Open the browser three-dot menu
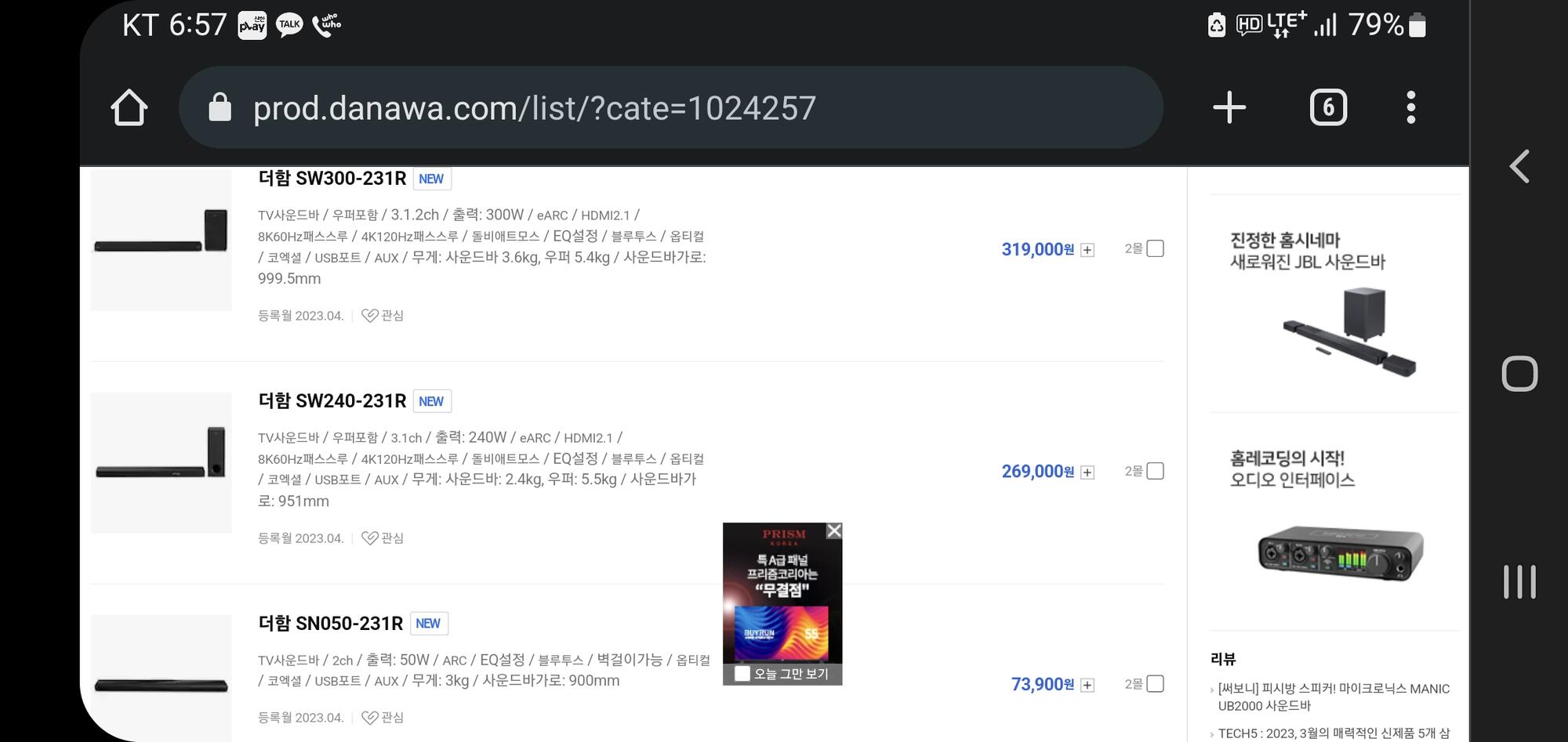The image size is (1568, 742). (1410, 107)
